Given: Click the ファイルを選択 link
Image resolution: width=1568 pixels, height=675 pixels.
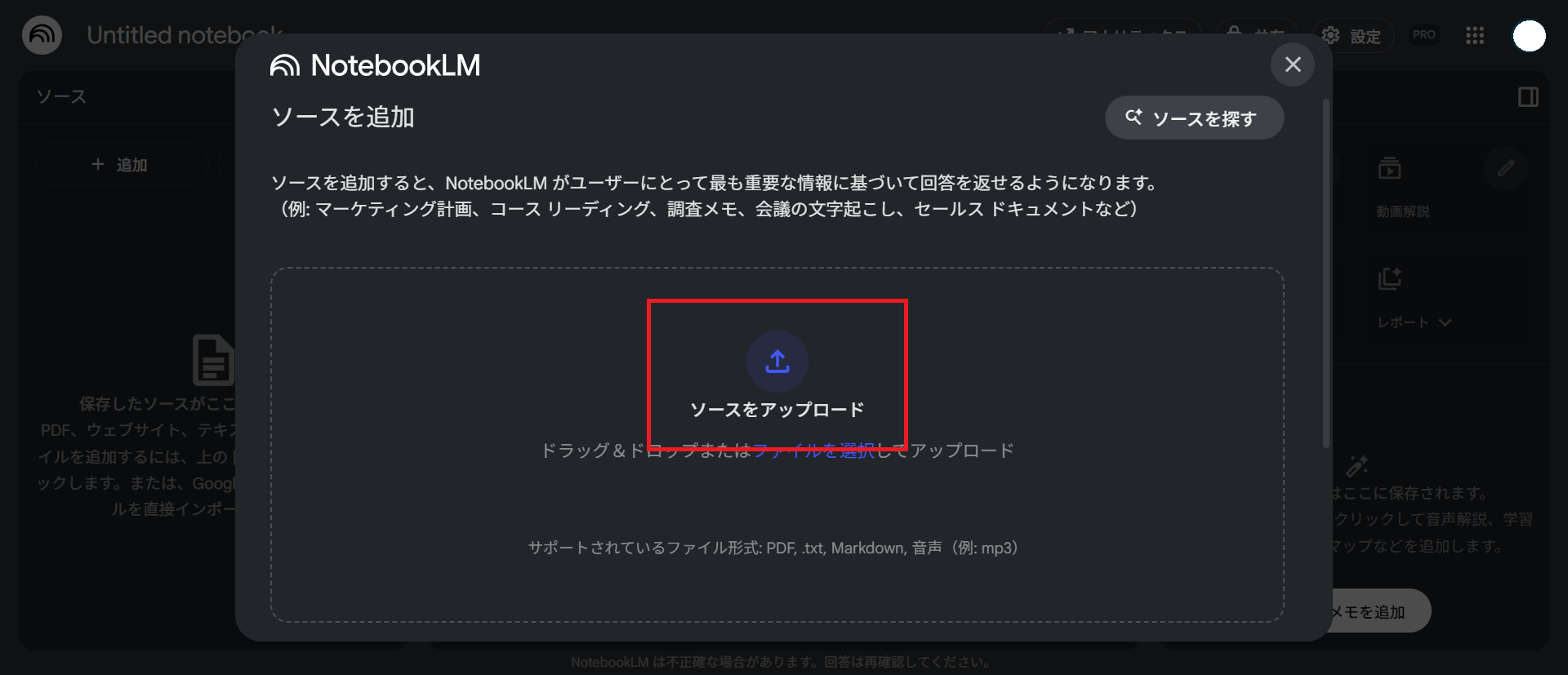Looking at the screenshot, I should coord(813,451).
